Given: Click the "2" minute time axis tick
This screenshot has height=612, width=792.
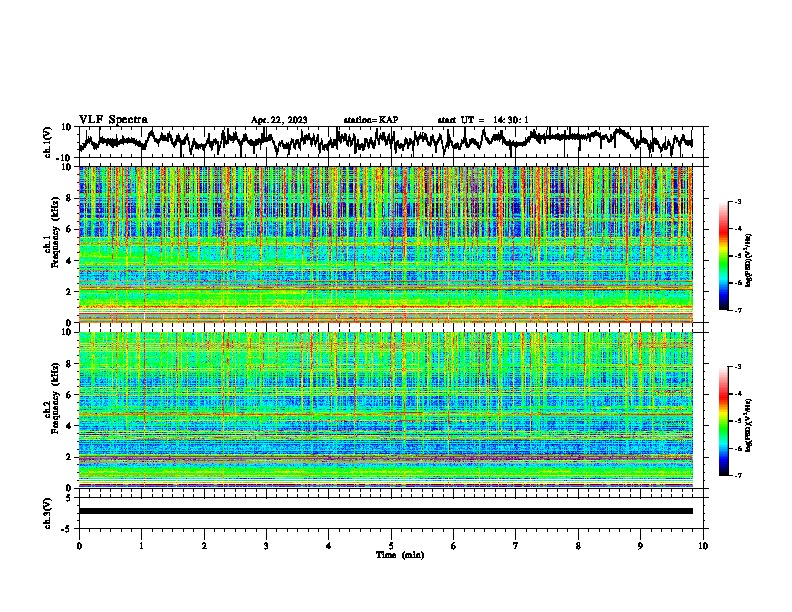Looking at the screenshot, I should click(204, 546).
